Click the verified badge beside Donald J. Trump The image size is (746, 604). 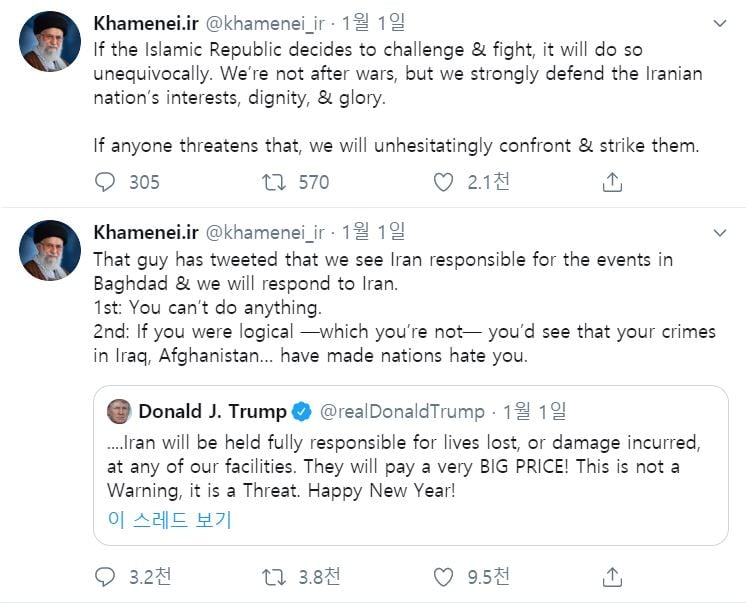[301, 411]
